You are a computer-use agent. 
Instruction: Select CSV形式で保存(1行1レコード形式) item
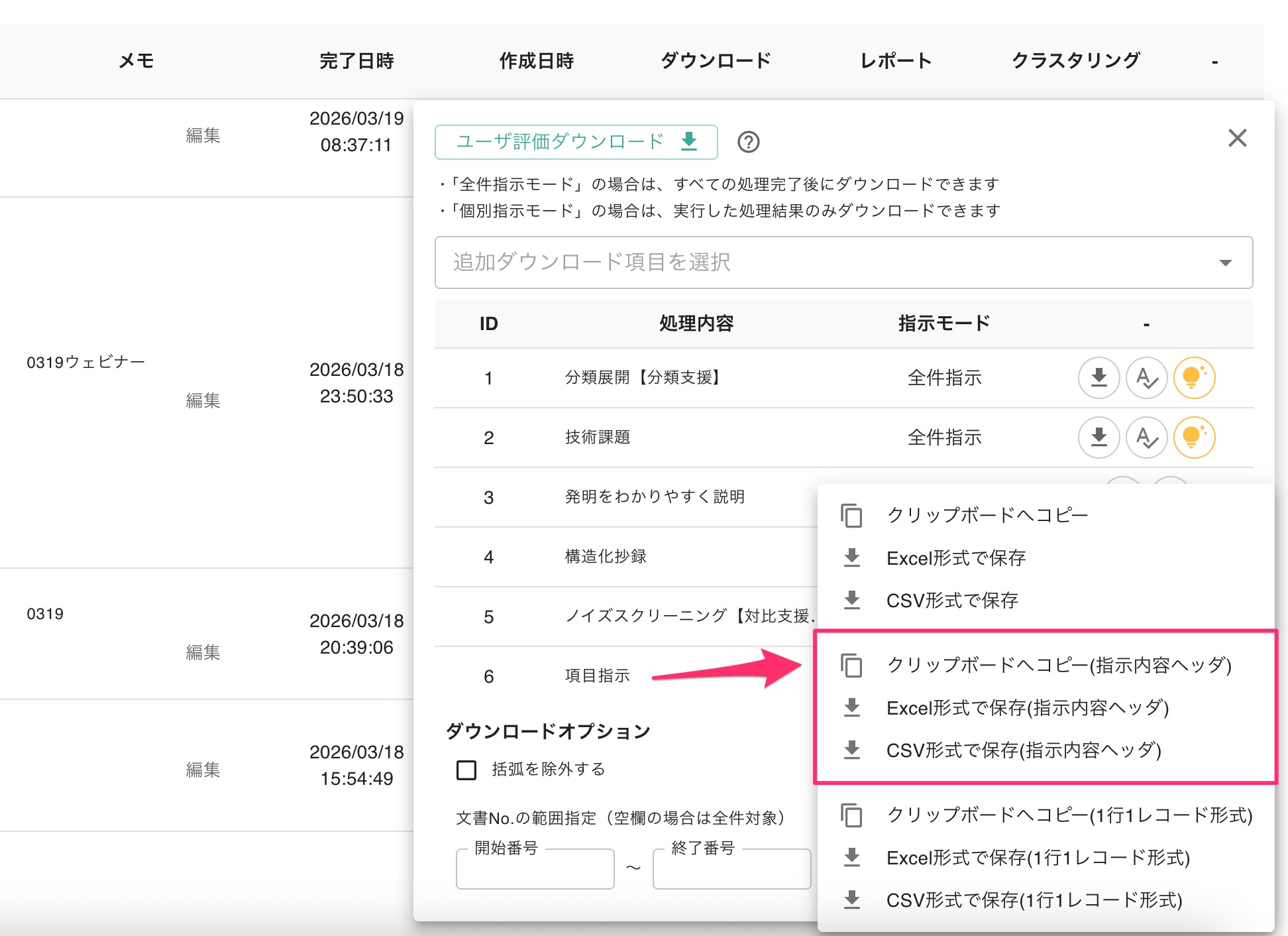pyautogui.click(x=1046, y=900)
